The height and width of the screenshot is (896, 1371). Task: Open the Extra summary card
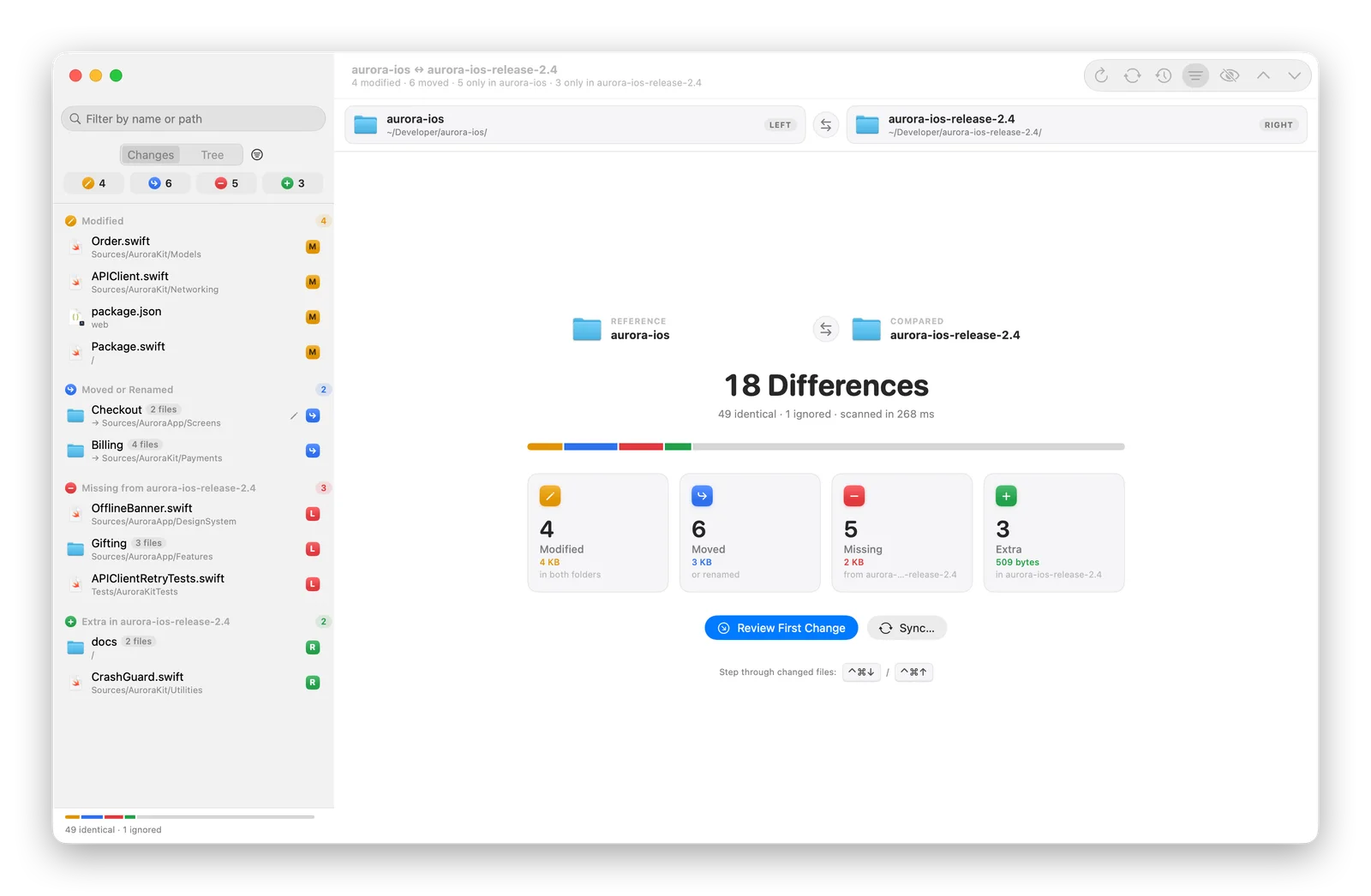click(x=1054, y=533)
